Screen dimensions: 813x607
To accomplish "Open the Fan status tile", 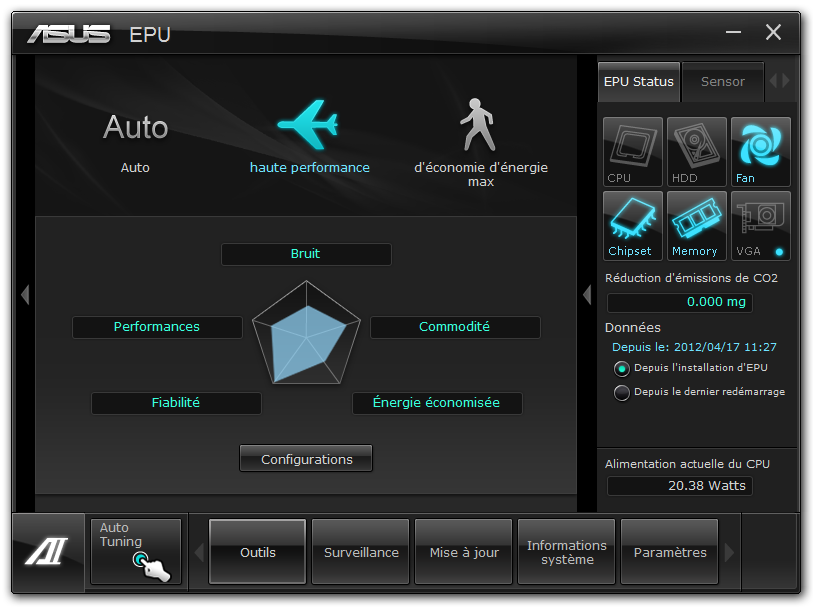I will point(761,151).
